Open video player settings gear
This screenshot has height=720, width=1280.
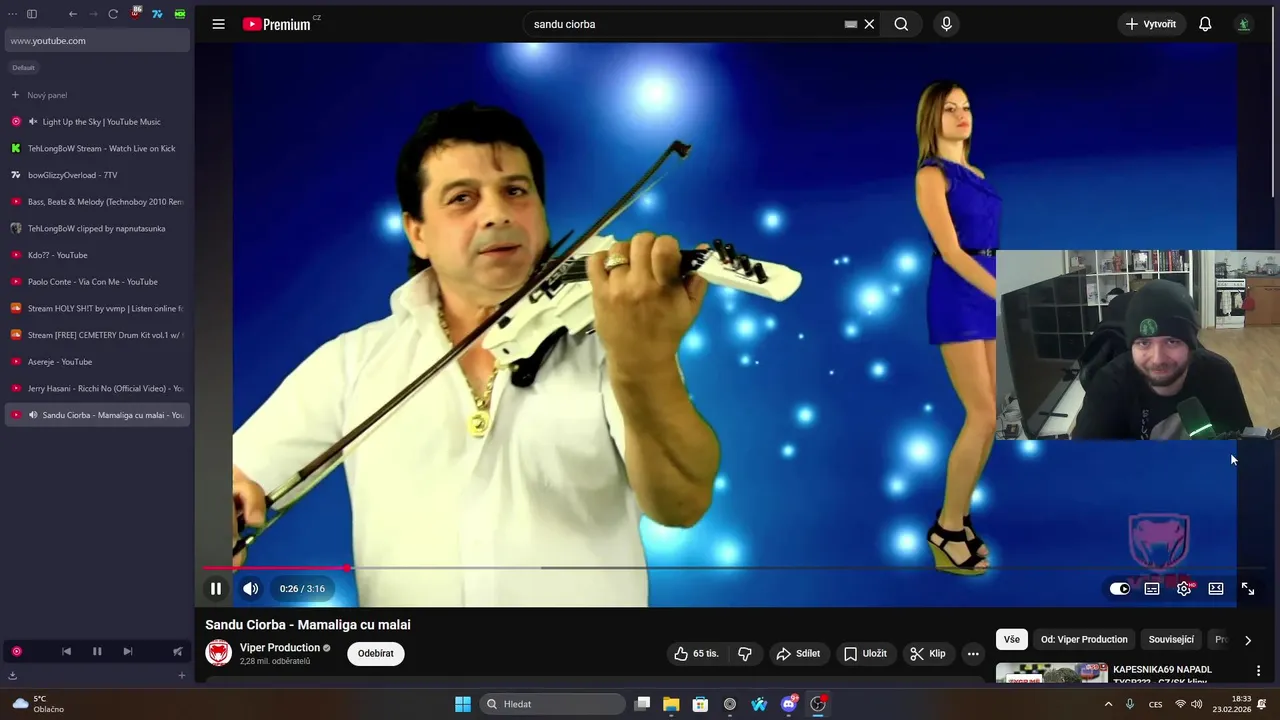click(x=1184, y=589)
